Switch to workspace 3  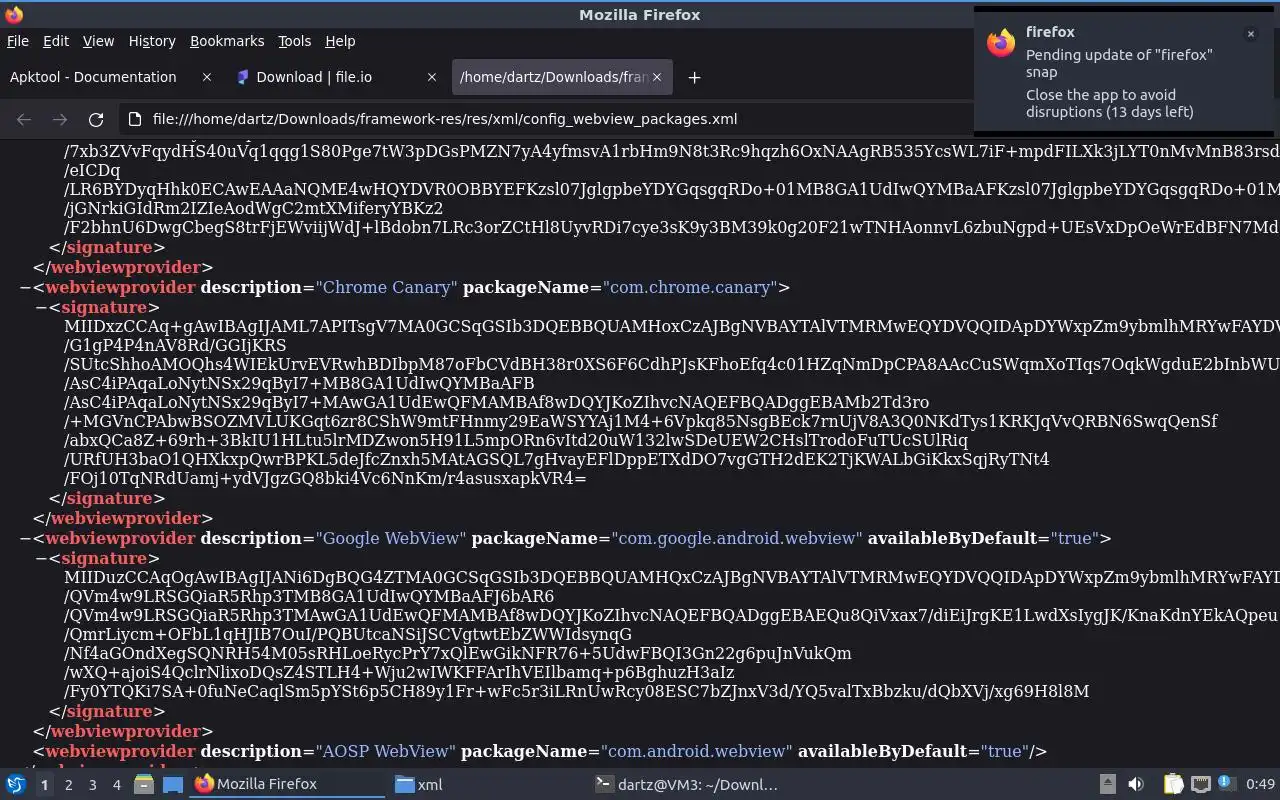pos(92,785)
